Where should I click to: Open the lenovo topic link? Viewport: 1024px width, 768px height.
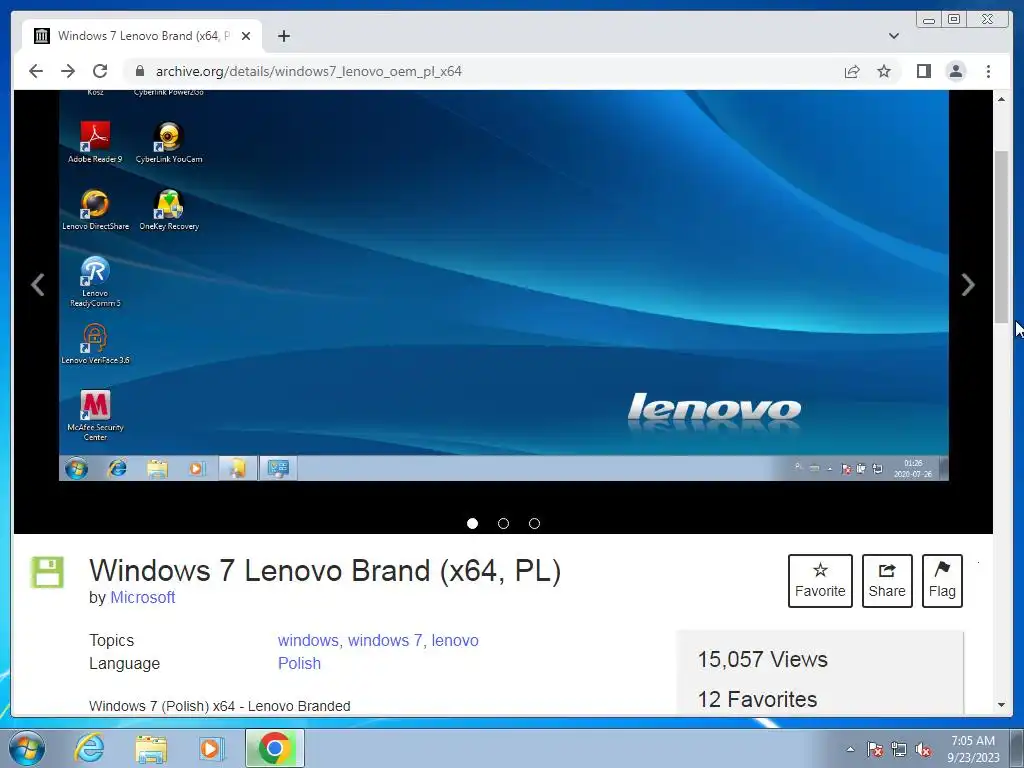455,640
